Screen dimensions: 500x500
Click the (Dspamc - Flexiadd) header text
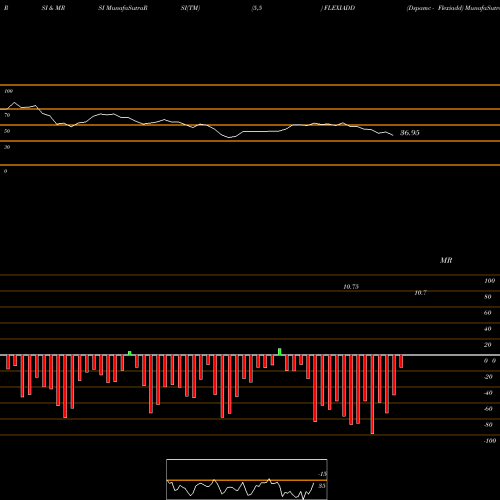(x=435, y=8)
